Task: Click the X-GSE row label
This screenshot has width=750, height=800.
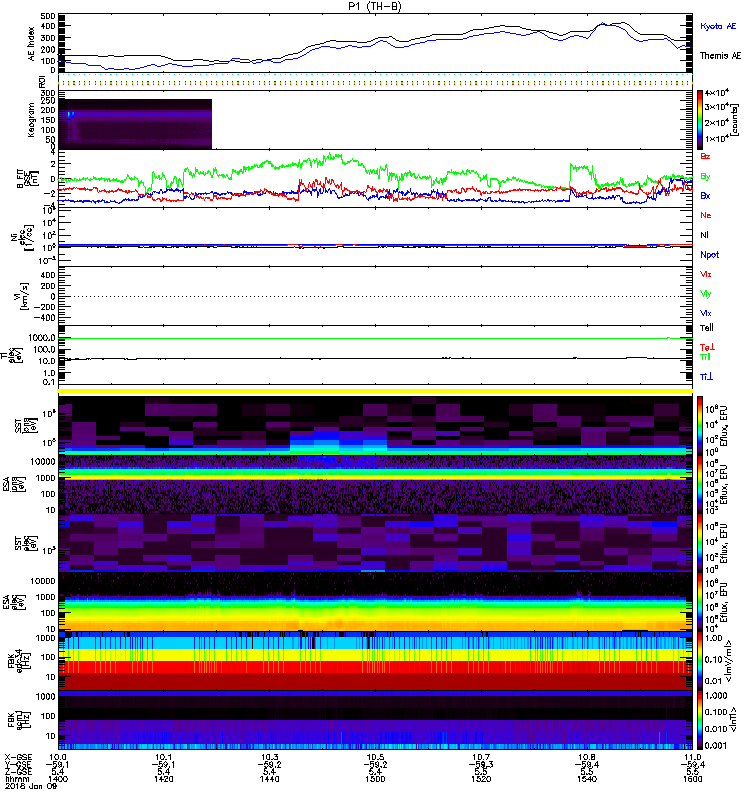Action: [x=17, y=757]
